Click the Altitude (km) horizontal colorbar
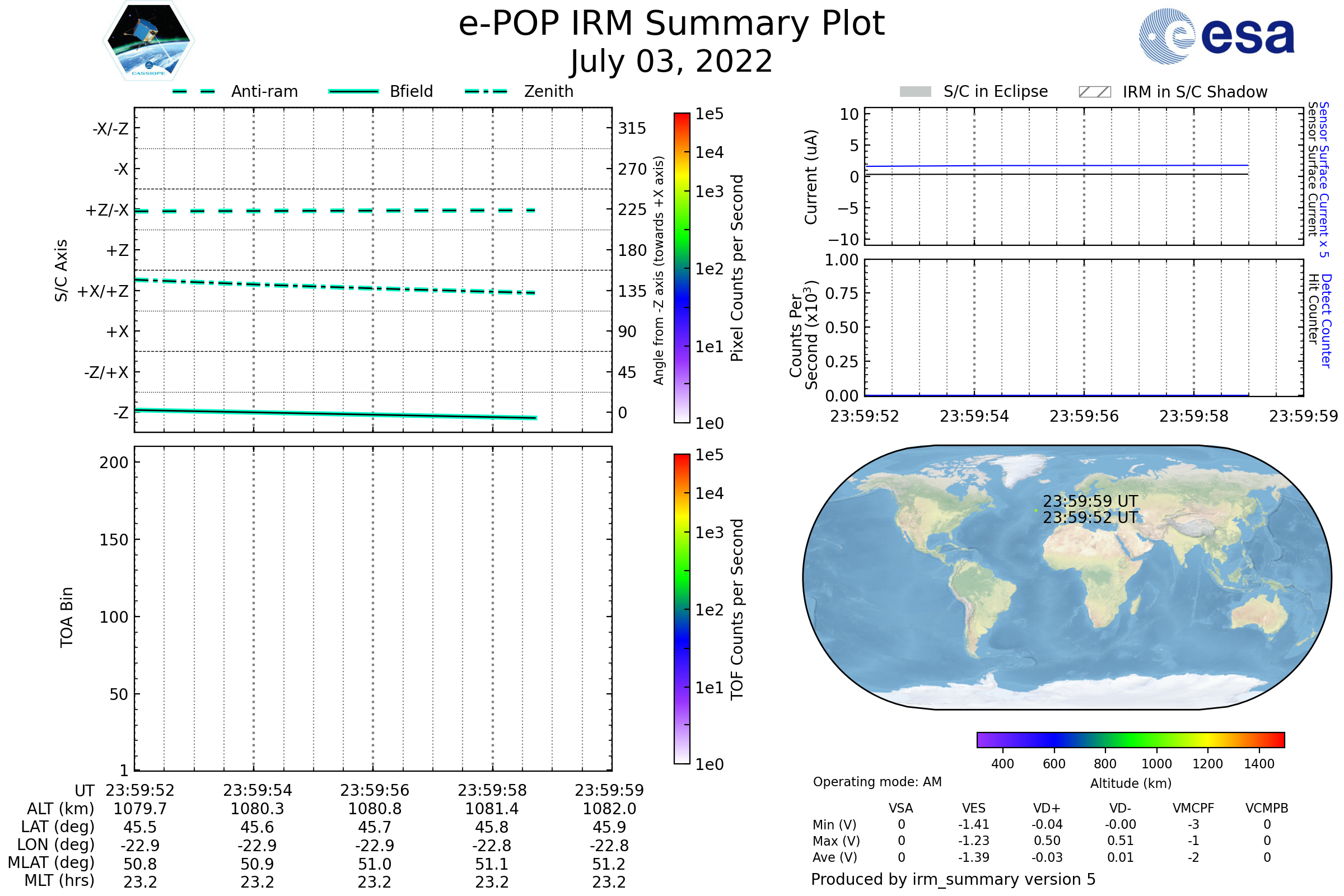This screenshot has width=1344, height=896. click(1130, 740)
